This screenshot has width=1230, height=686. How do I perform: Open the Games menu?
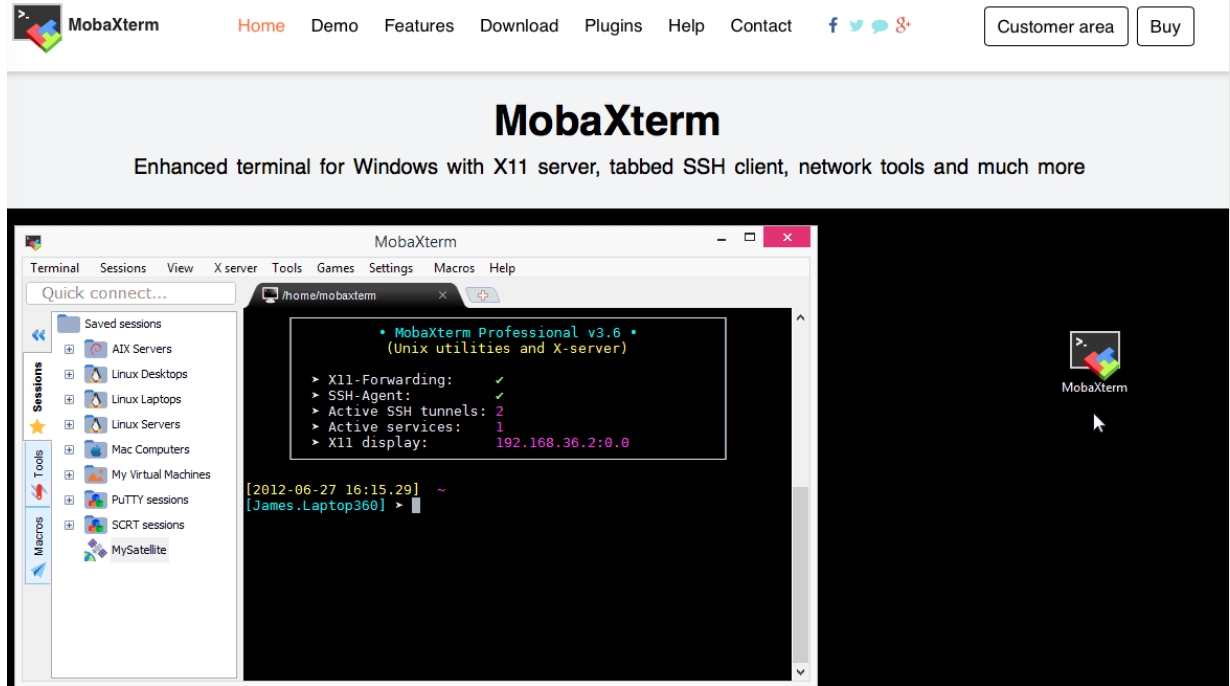(x=336, y=268)
